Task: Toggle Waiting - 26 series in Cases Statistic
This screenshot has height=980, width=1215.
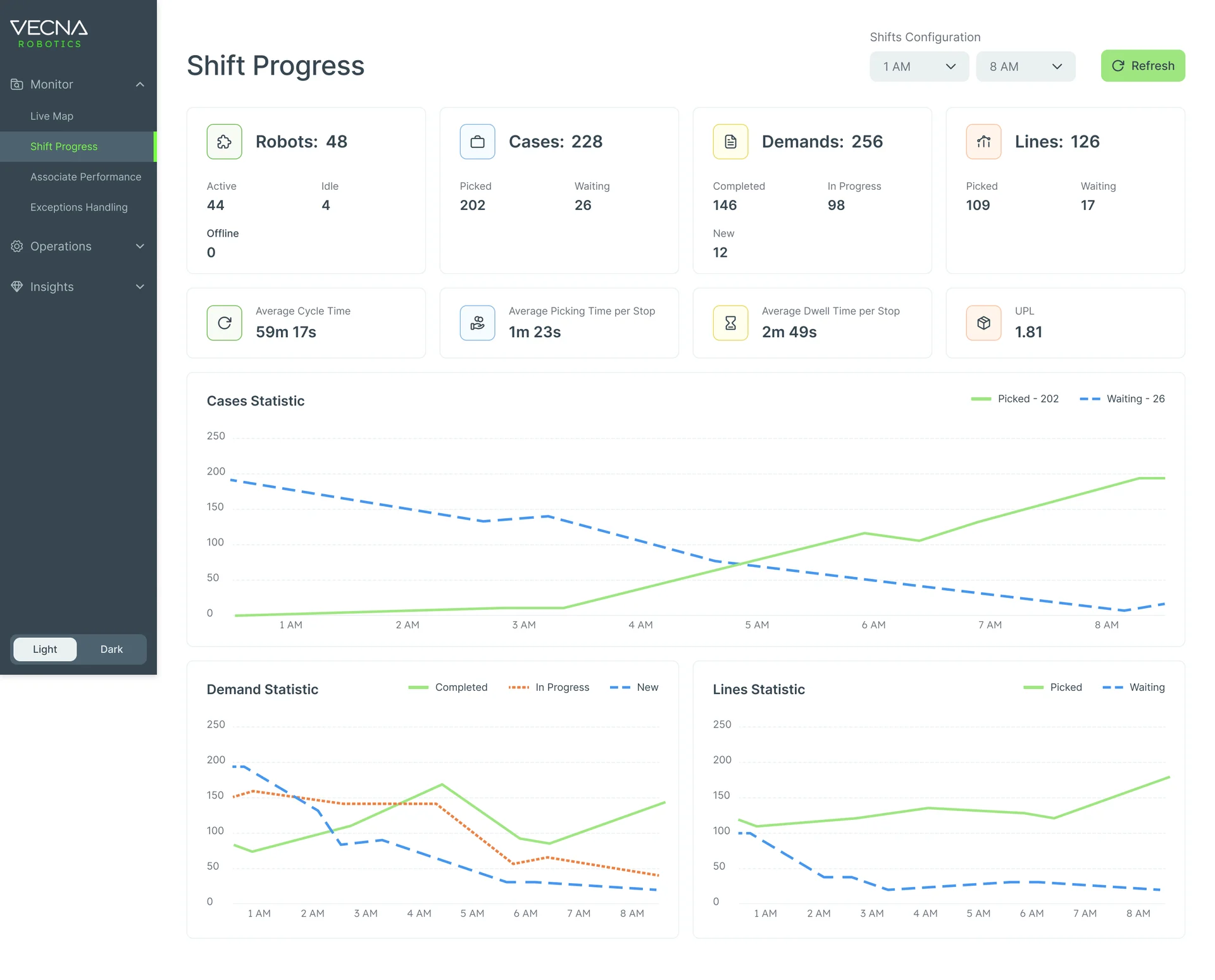Action: (x=1122, y=399)
